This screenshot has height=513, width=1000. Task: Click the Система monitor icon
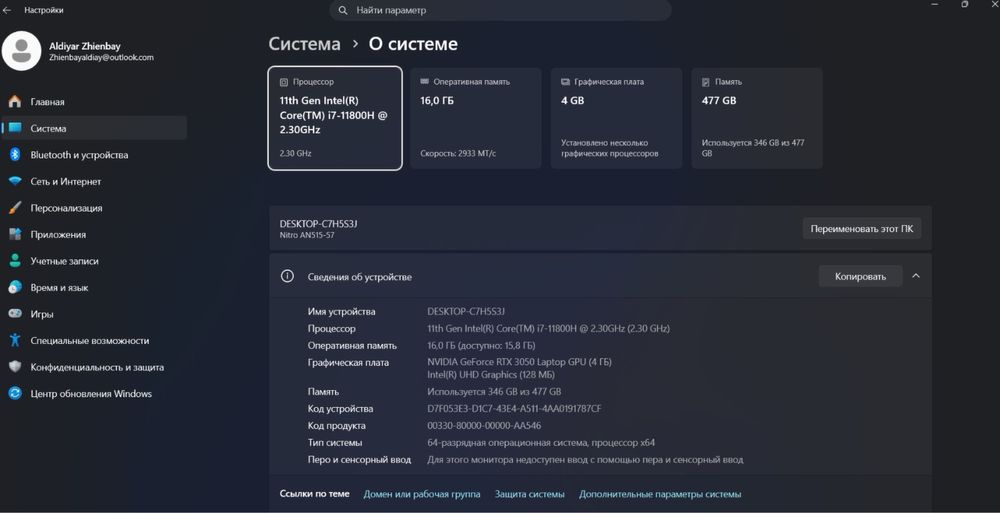[15, 128]
